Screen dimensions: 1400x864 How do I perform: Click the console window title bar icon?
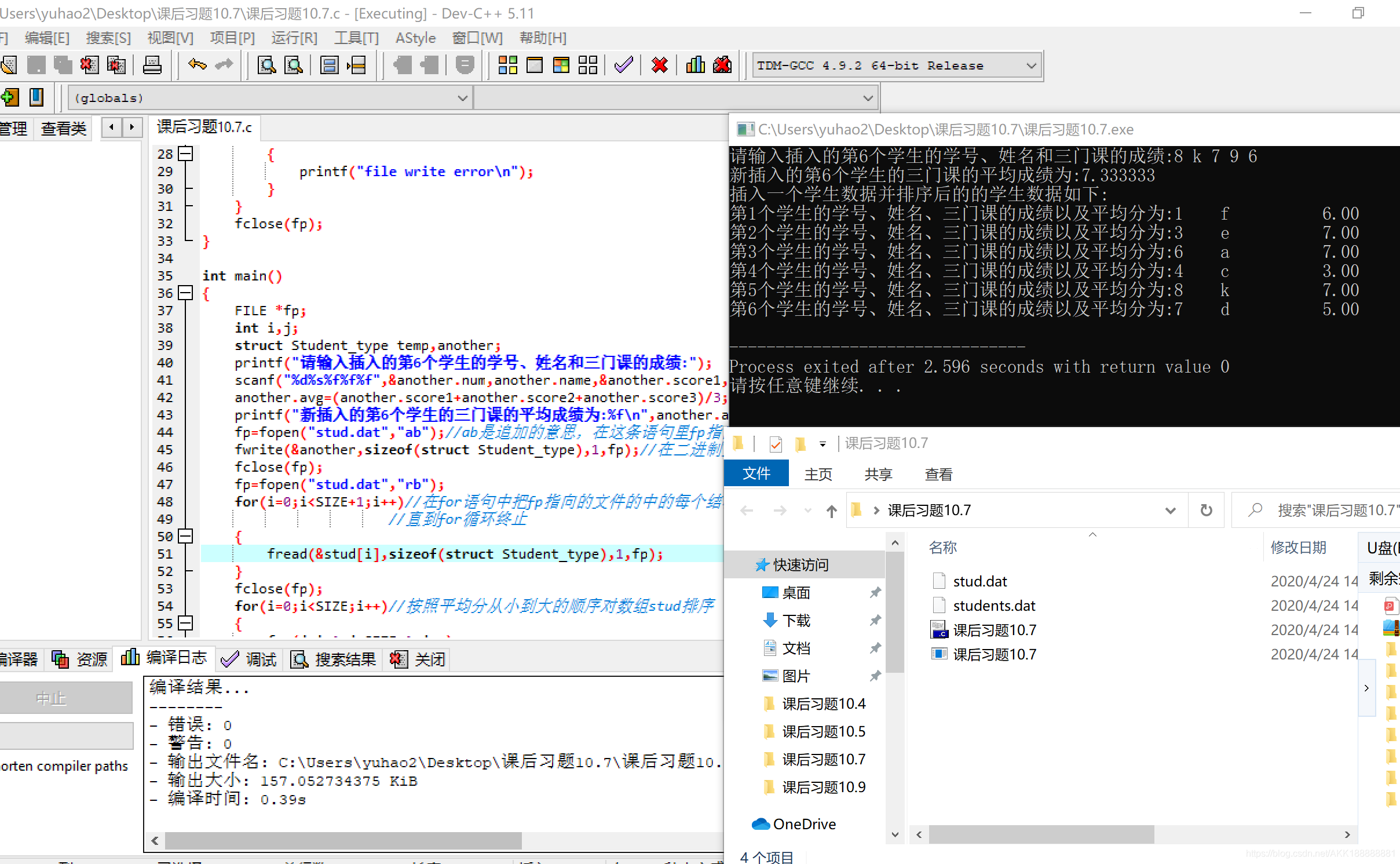(745, 129)
